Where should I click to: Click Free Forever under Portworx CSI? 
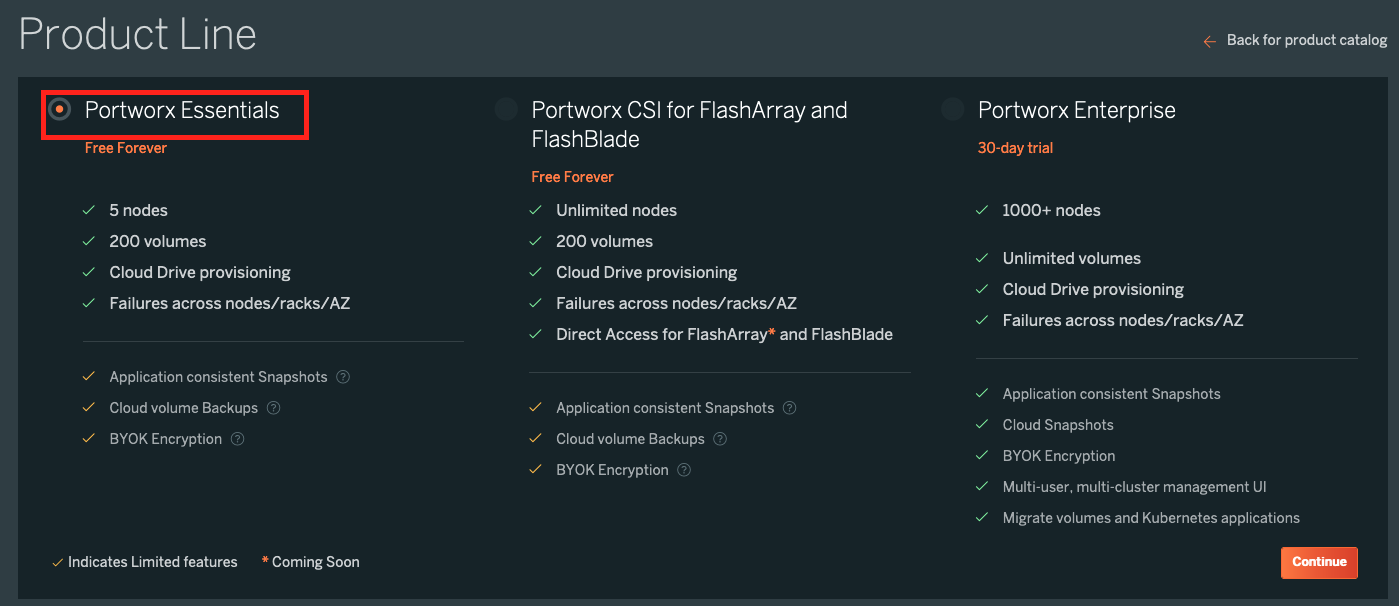(572, 177)
